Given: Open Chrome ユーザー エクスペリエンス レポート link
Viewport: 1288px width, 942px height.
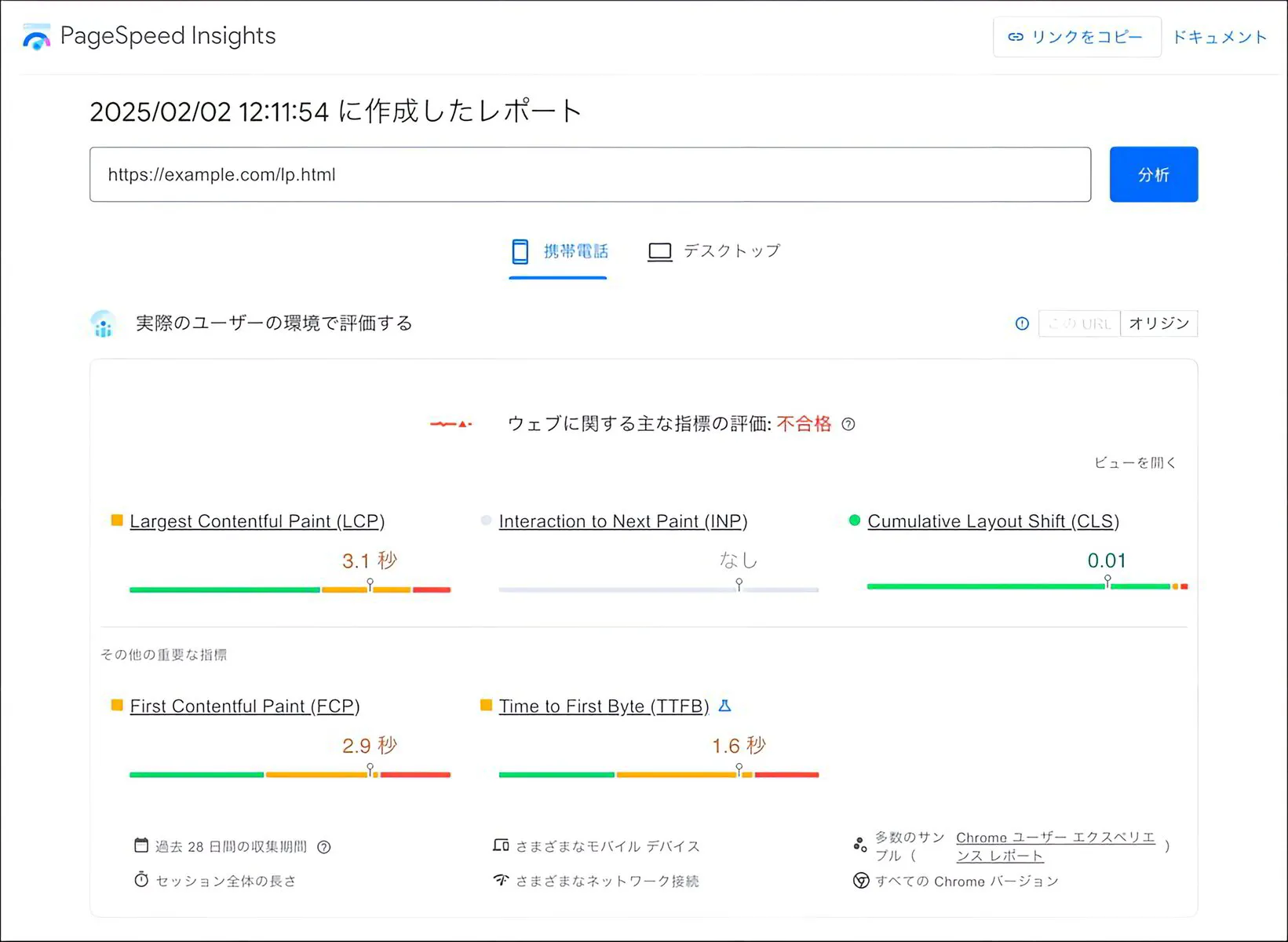Looking at the screenshot, I should [1054, 846].
